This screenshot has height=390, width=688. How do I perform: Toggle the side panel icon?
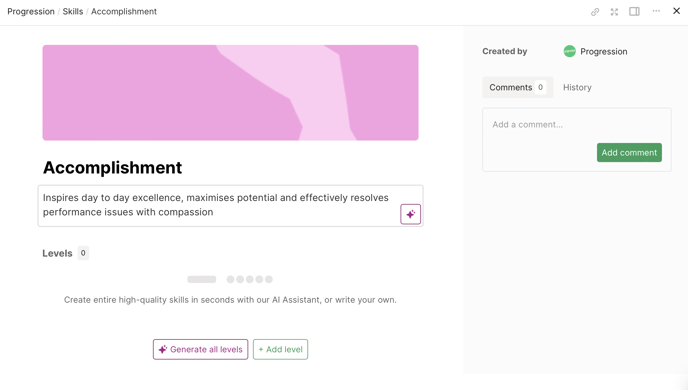click(634, 11)
